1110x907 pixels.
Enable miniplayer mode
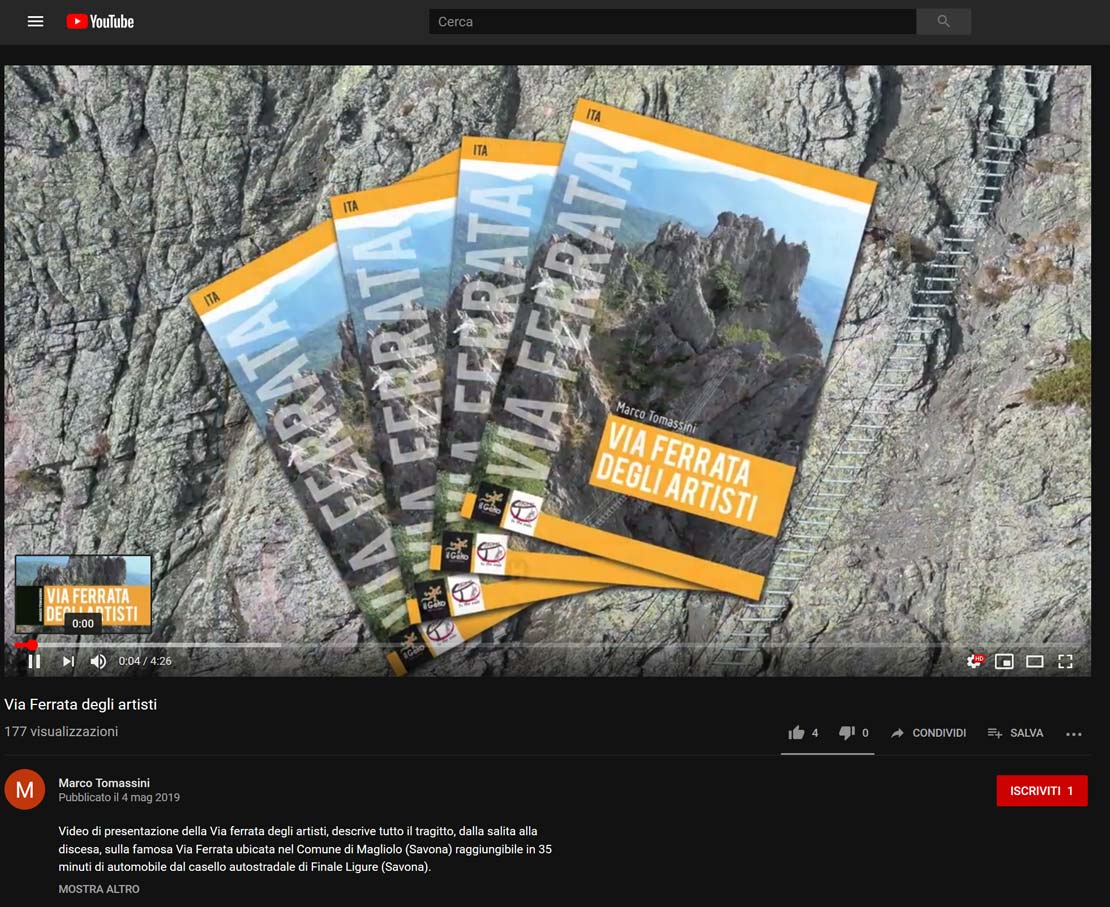click(x=1004, y=661)
